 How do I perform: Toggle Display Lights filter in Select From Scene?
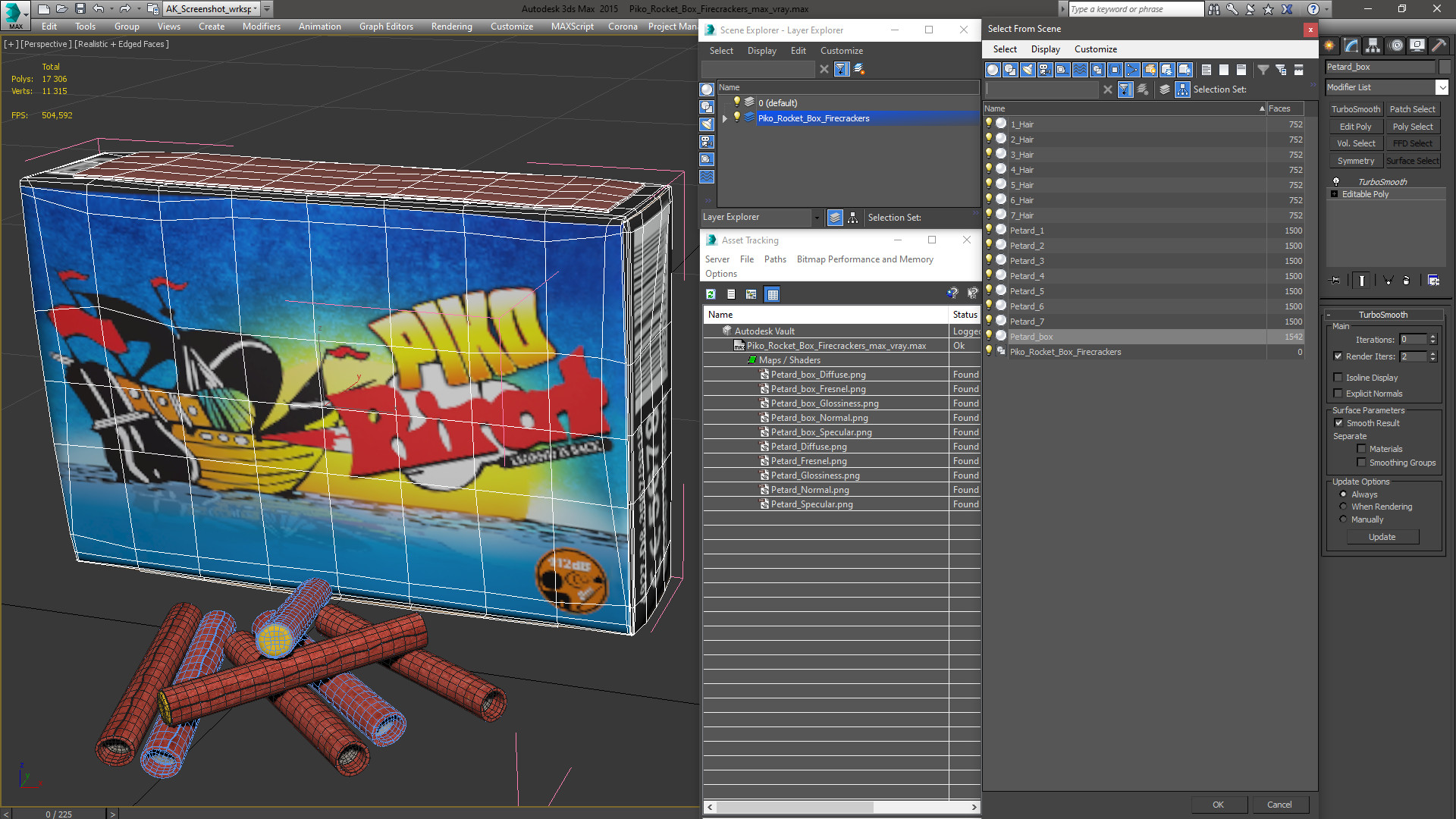click(1028, 70)
